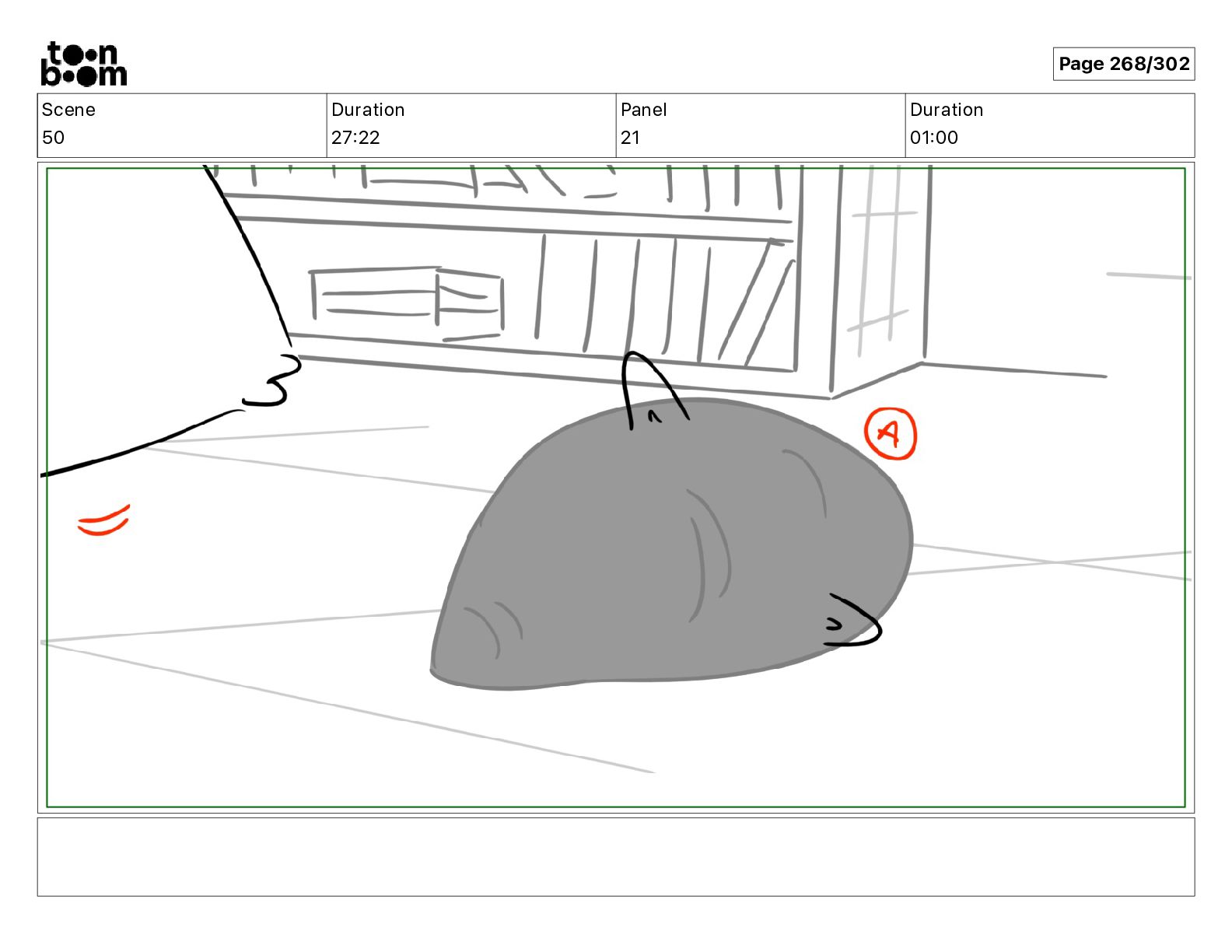Click the red circled A annotation

coord(891,433)
